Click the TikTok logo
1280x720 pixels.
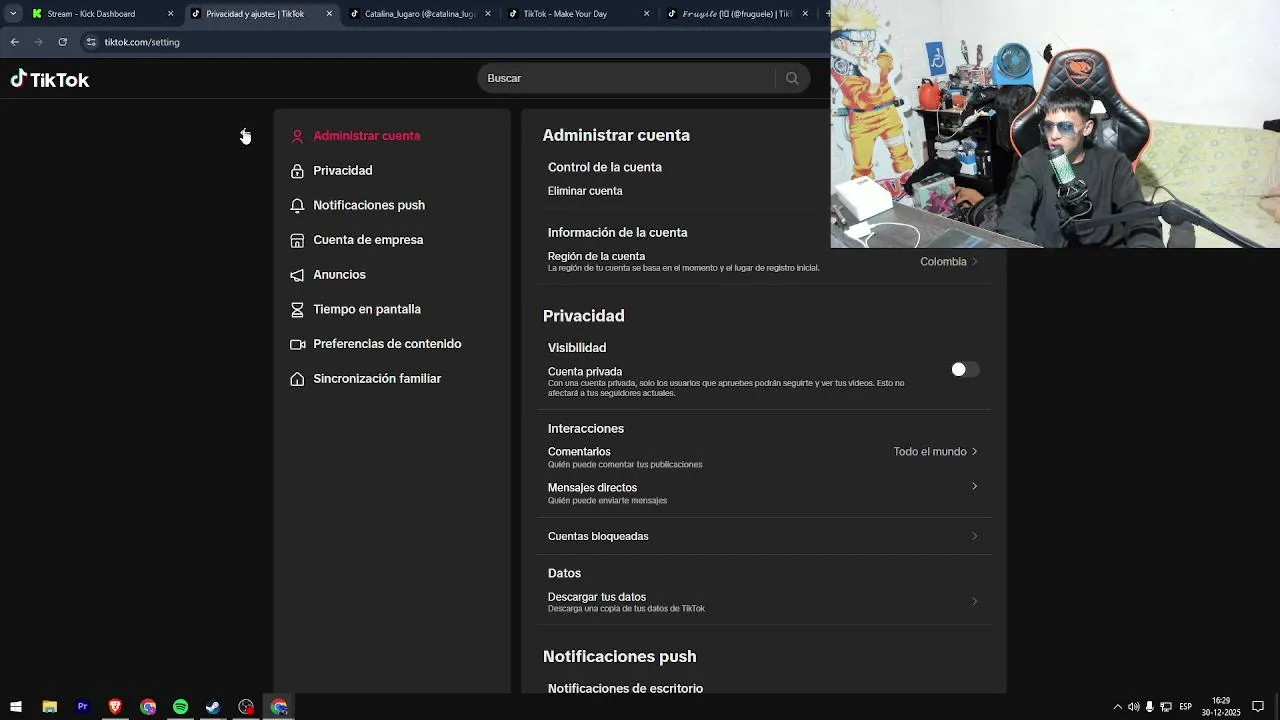[x=50, y=80]
